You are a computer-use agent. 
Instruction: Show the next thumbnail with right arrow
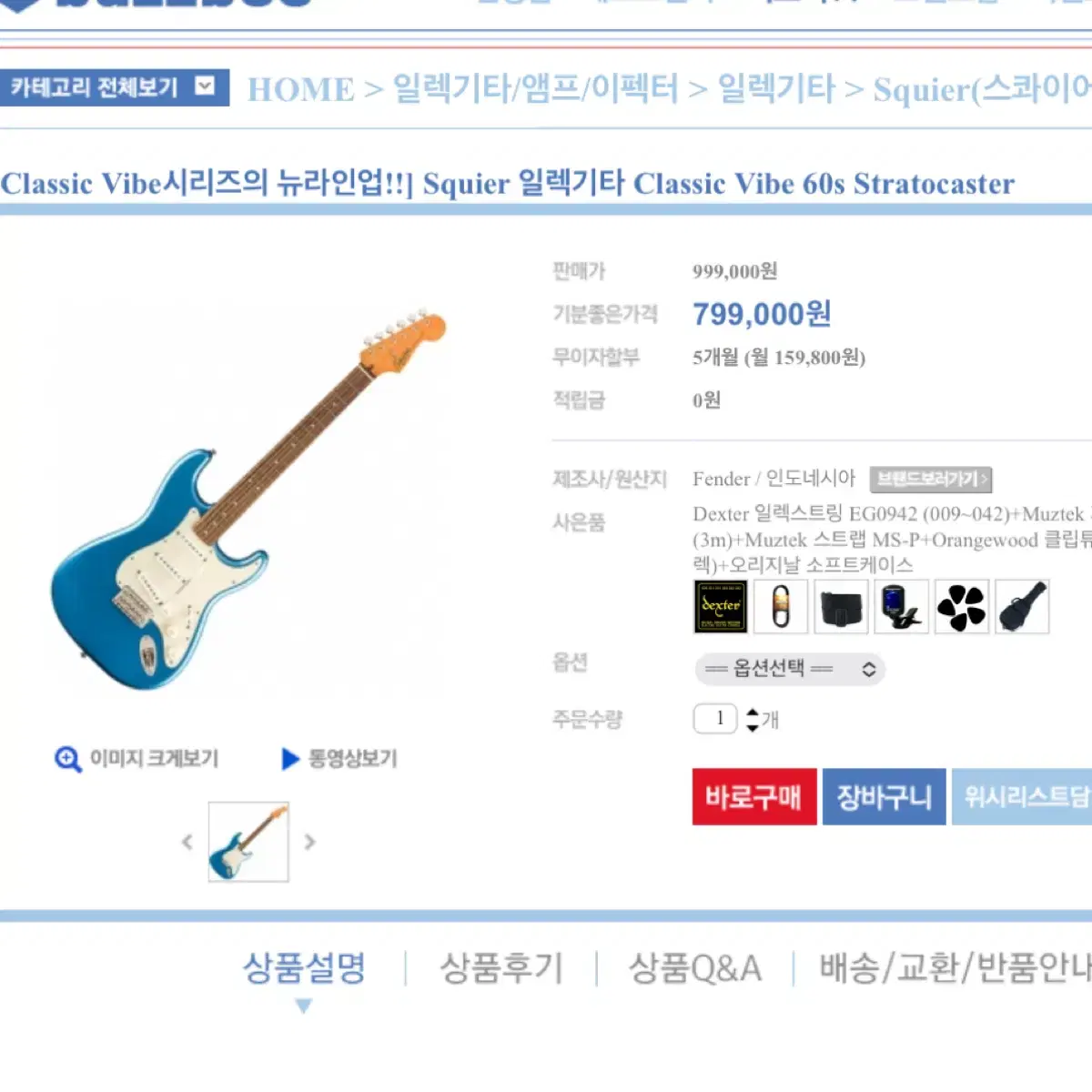(x=309, y=842)
